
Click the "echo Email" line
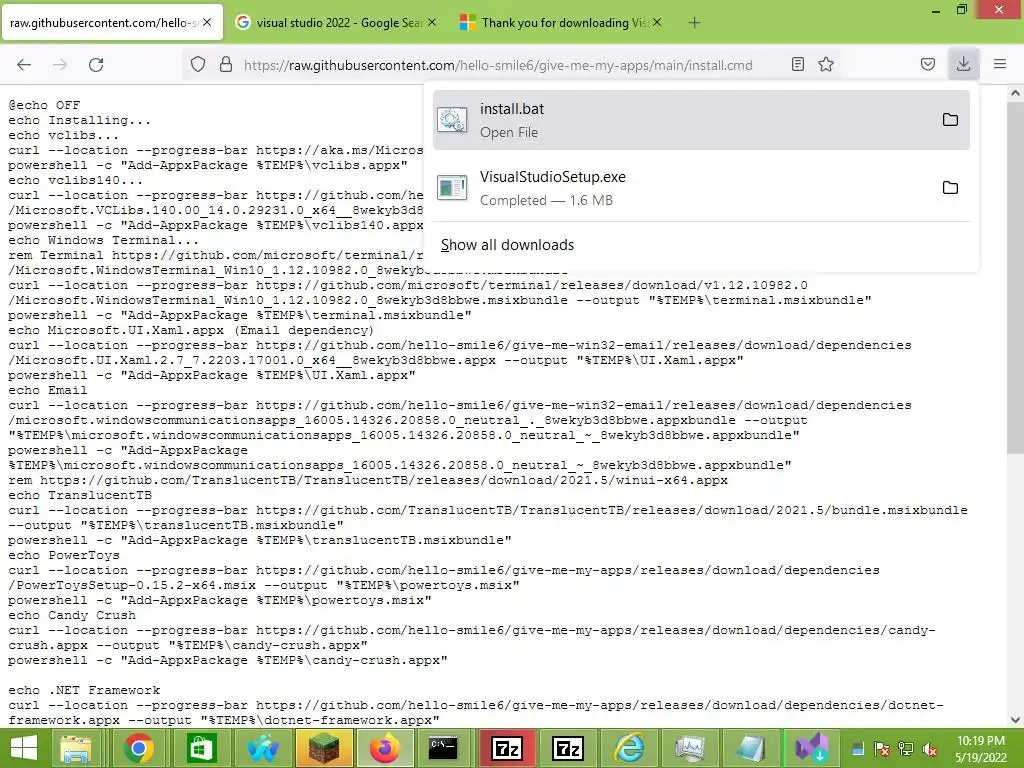tap(48, 390)
